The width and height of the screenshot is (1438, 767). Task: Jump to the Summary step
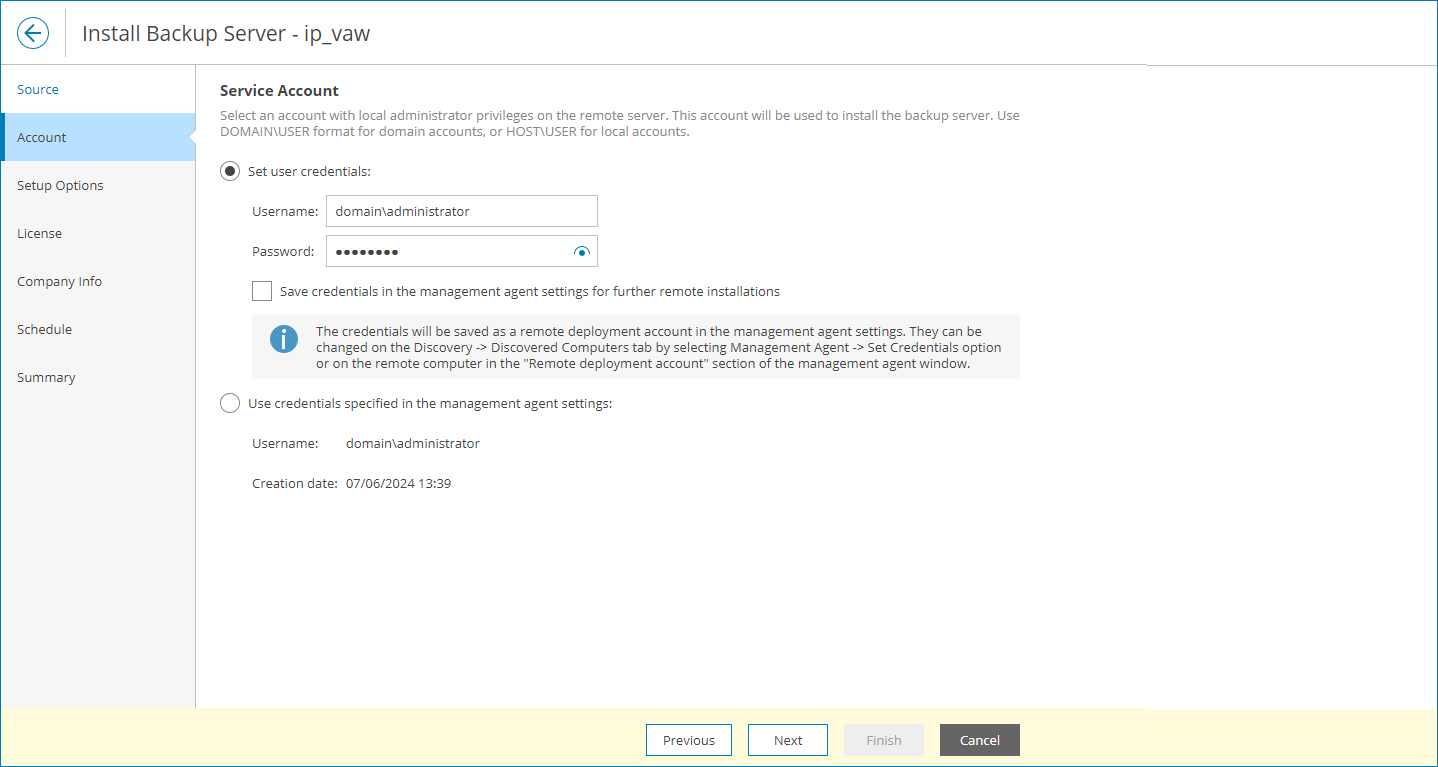[x=46, y=377]
